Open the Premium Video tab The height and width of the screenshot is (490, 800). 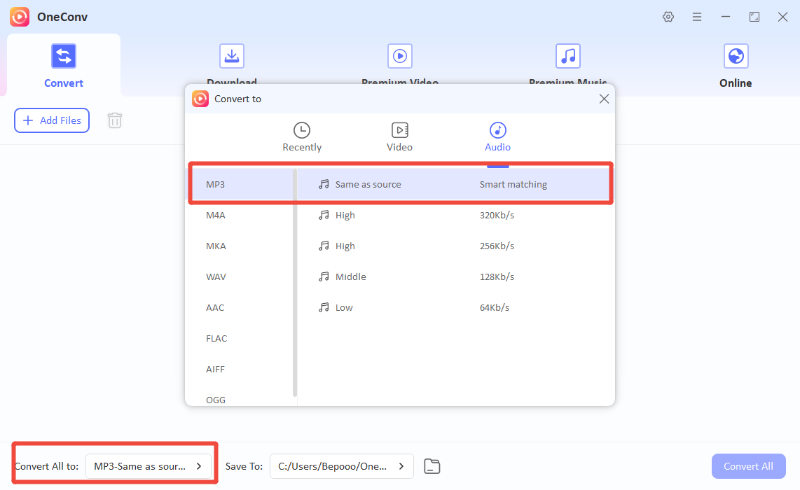point(400,65)
